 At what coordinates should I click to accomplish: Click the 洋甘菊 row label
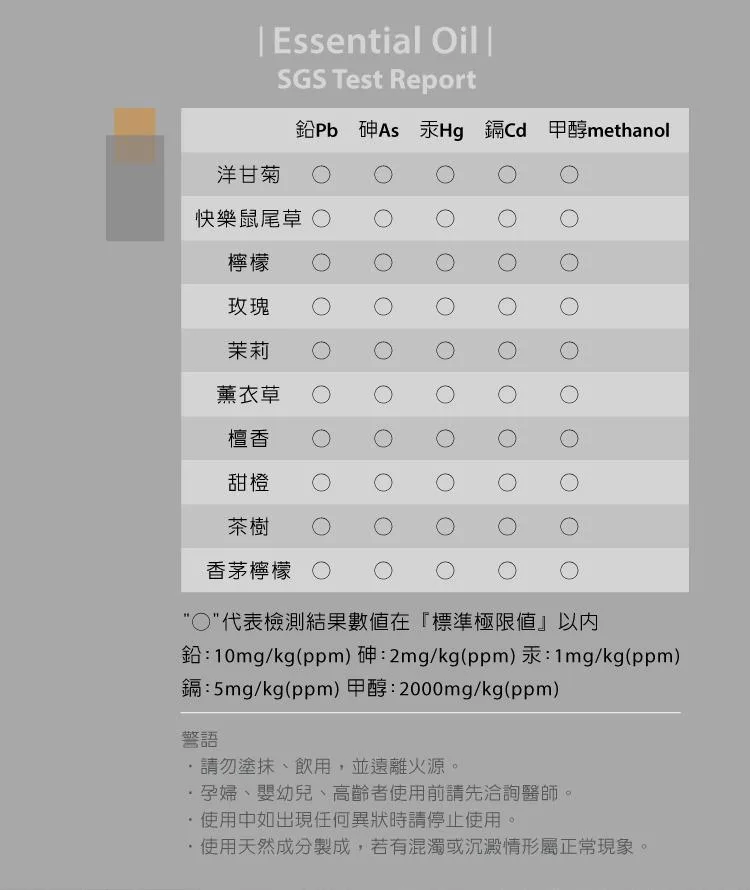pyautogui.click(x=249, y=175)
